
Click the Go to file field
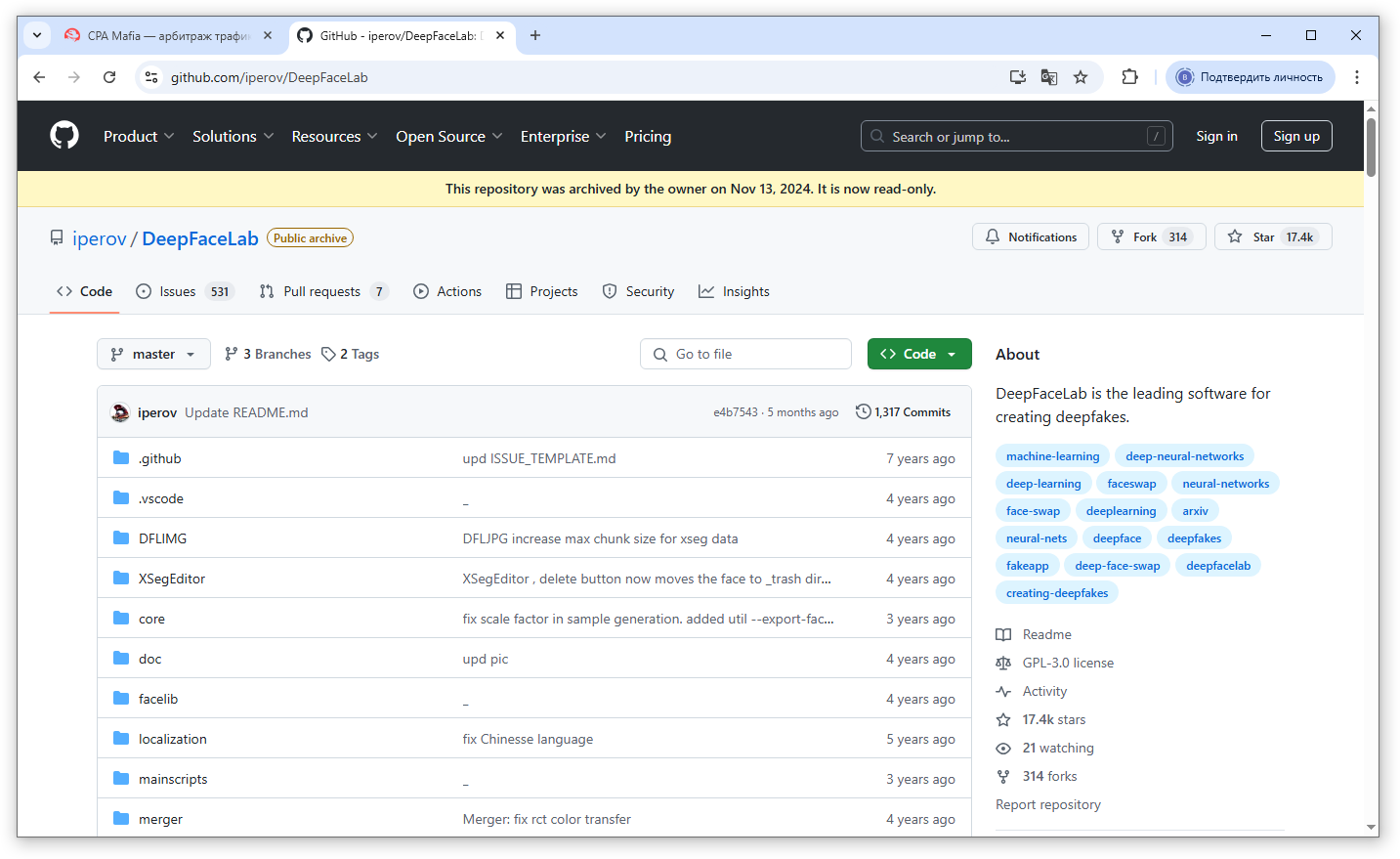click(745, 355)
